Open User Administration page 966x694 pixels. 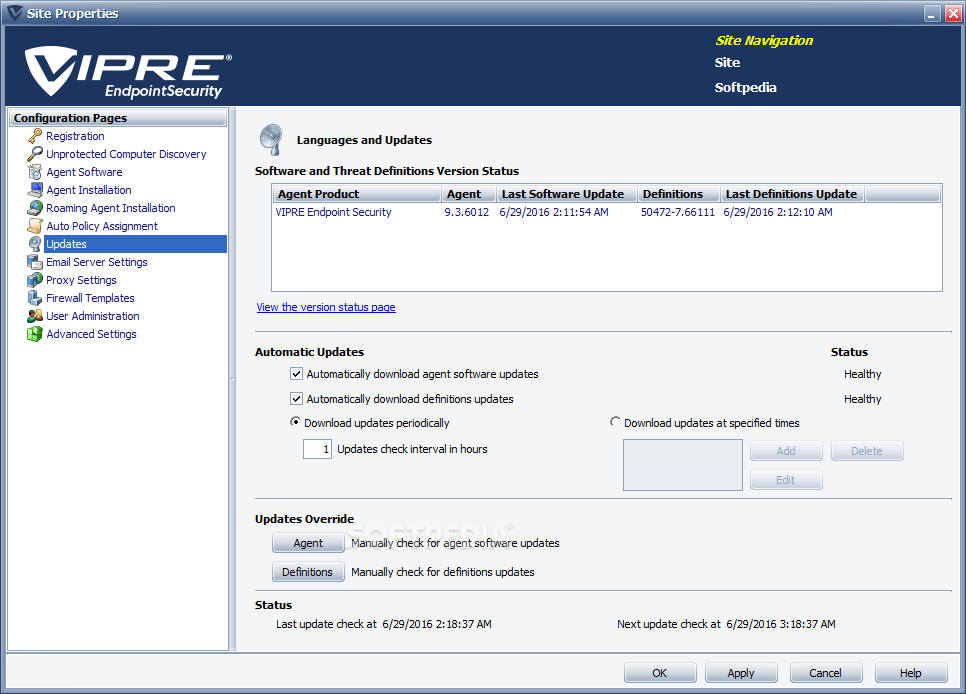click(92, 316)
